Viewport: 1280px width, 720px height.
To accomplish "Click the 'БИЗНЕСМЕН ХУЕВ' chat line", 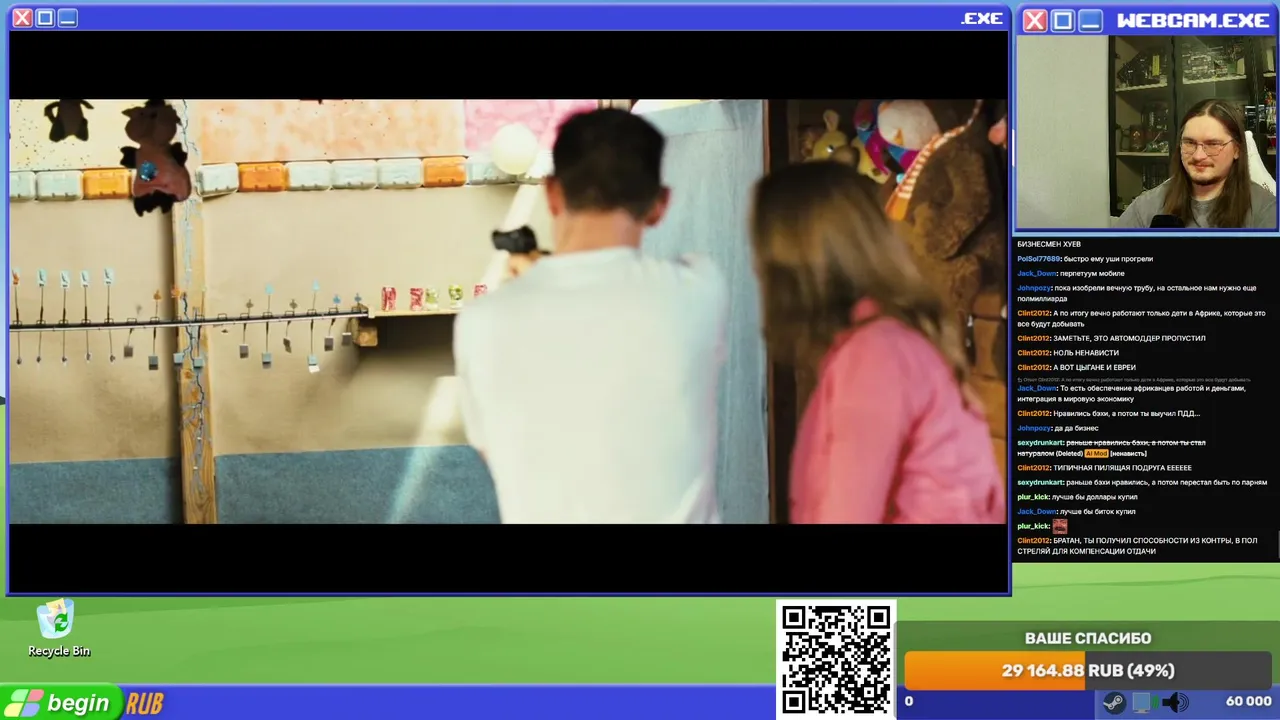I will [x=1049, y=244].
